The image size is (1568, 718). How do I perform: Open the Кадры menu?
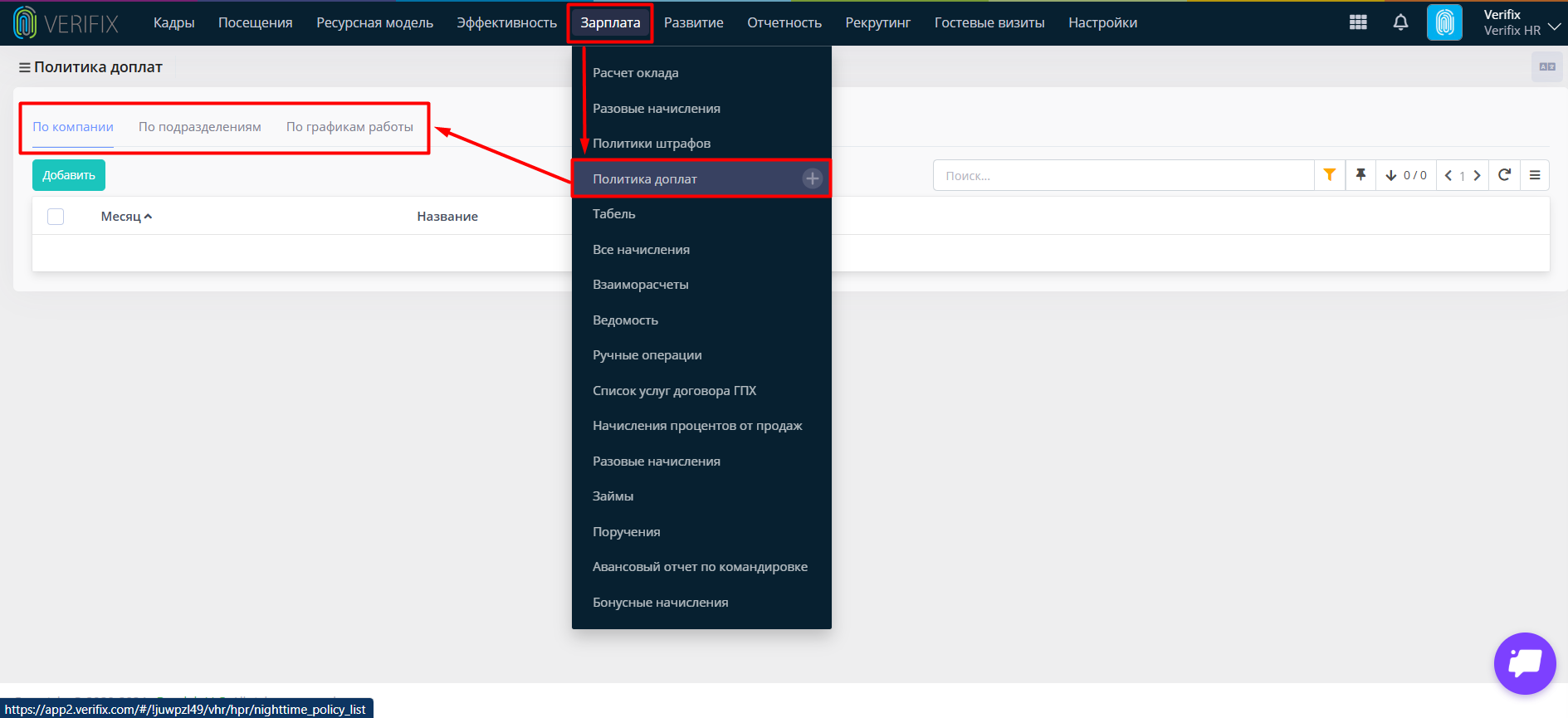[174, 22]
